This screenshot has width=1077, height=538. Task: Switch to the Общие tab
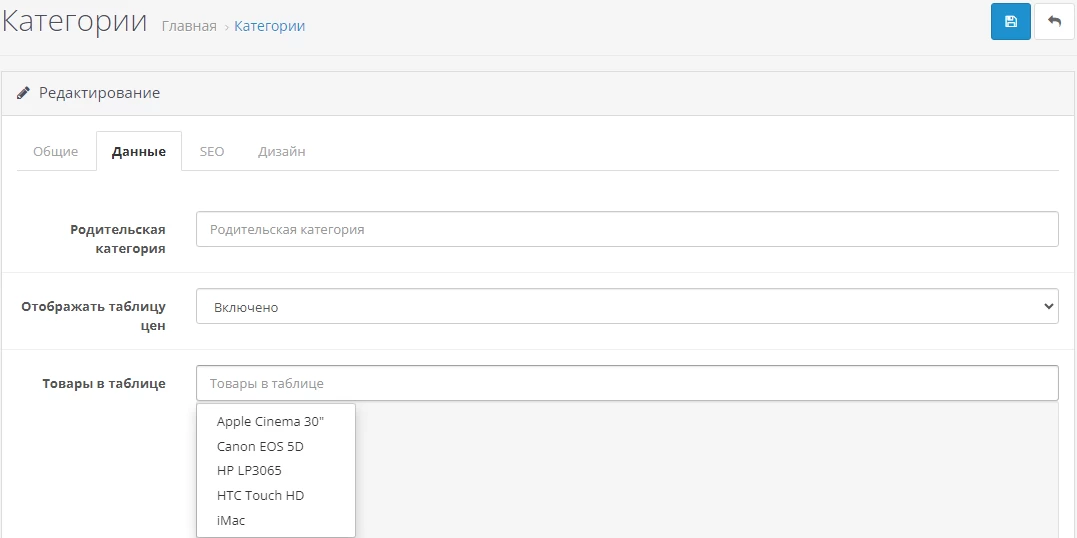56,151
